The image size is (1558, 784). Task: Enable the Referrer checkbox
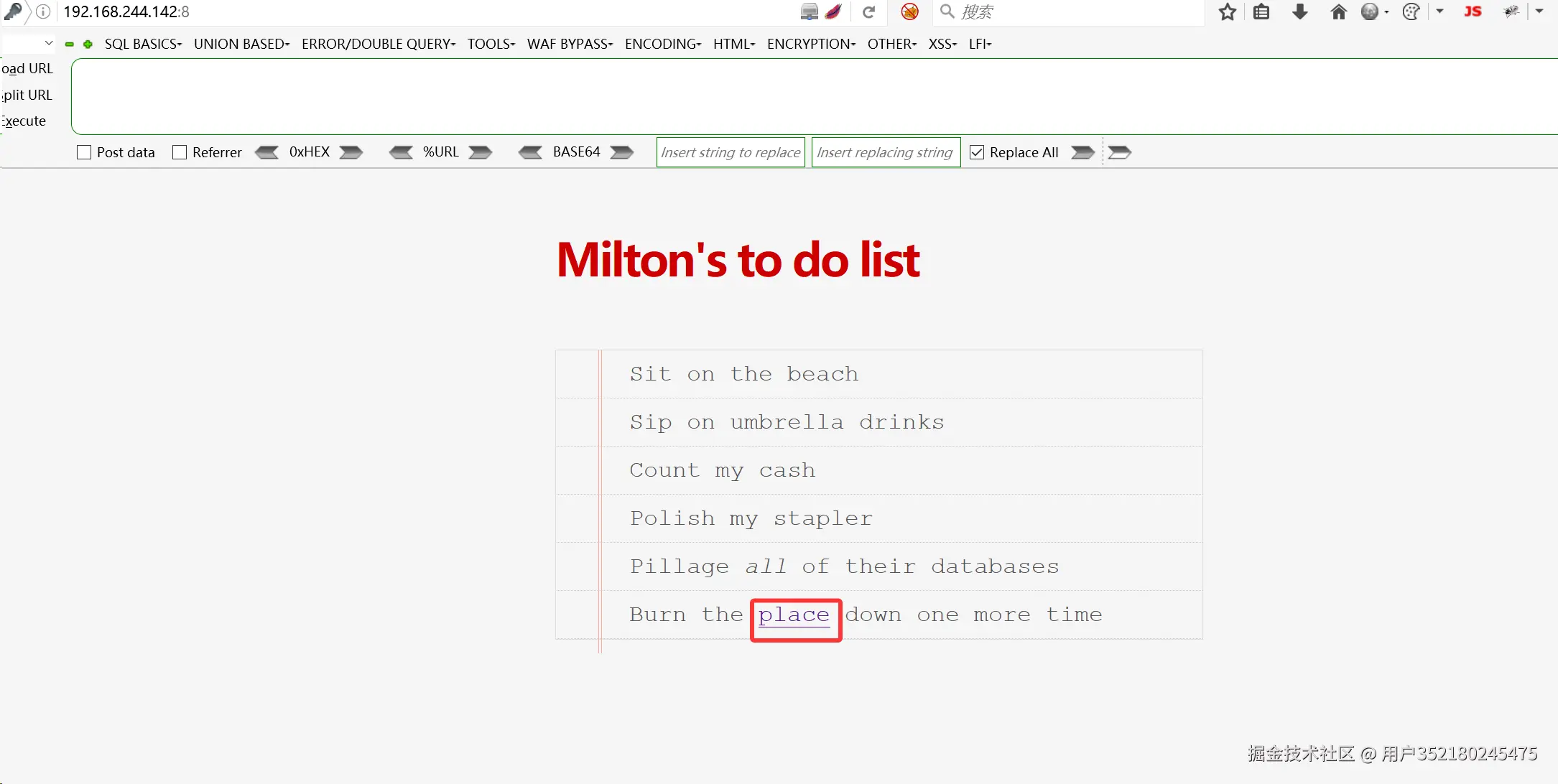(x=180, y=152)
